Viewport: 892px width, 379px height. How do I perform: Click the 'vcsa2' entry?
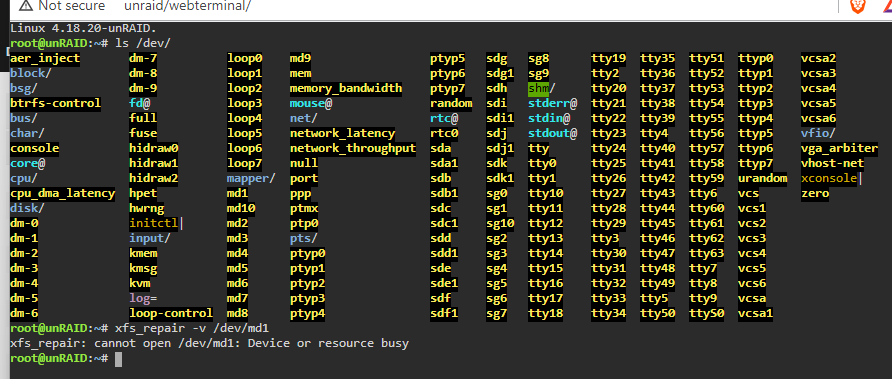(x=819, y=58)
